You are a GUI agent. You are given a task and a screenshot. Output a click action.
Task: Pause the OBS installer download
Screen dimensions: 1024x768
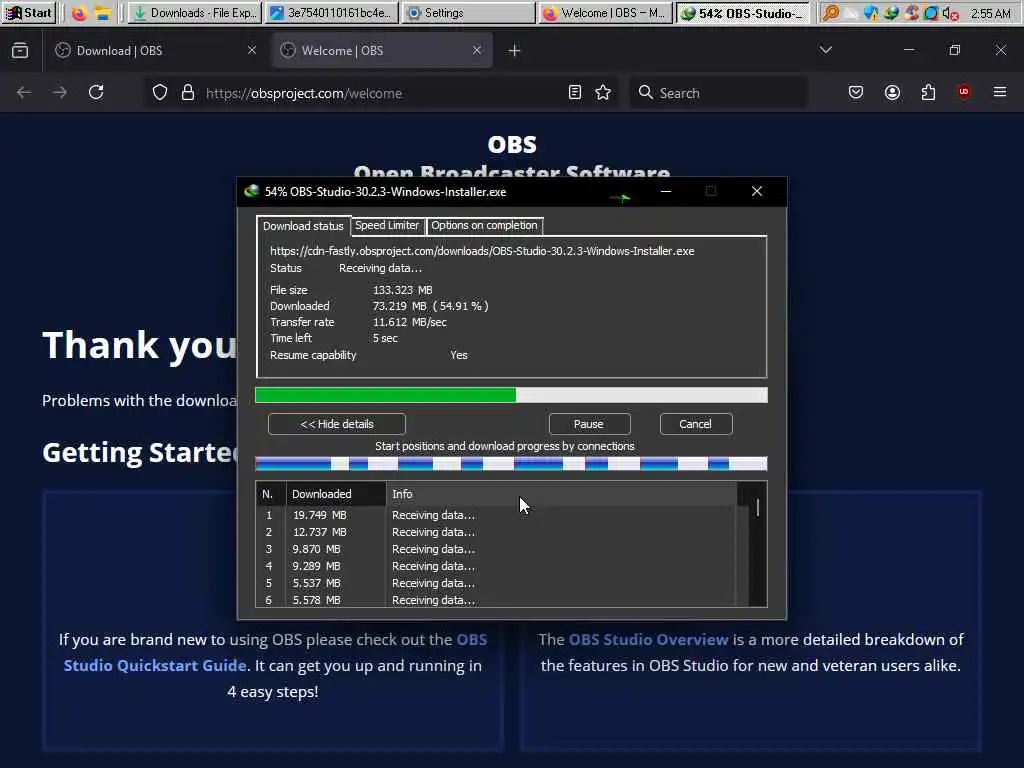[589, 424]
